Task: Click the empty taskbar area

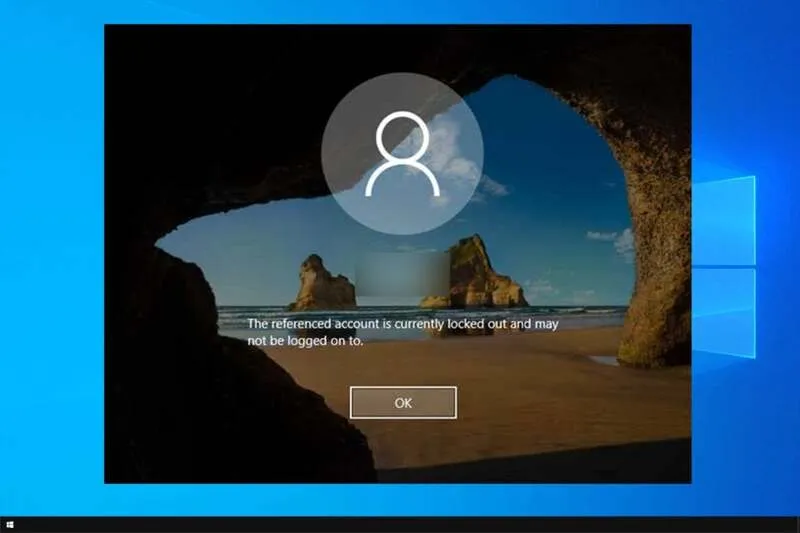Action: click(400, 524)
